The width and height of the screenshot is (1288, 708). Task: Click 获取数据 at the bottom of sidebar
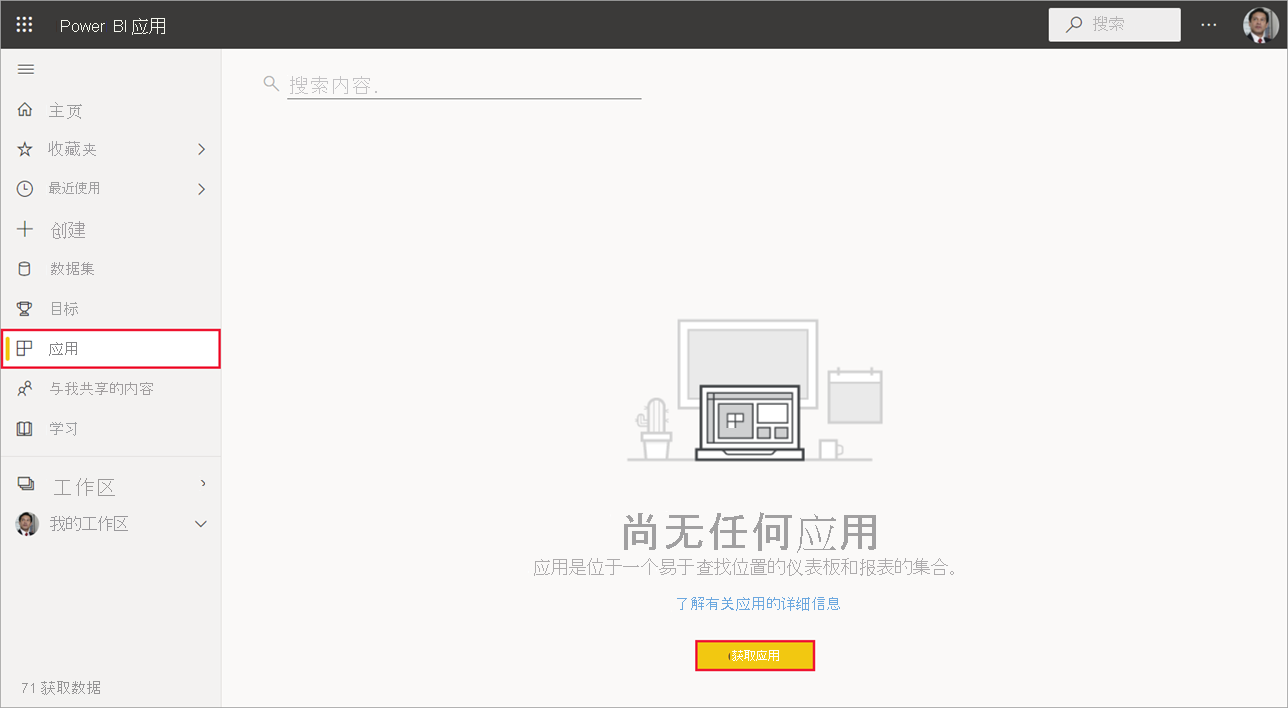point(71,688)
